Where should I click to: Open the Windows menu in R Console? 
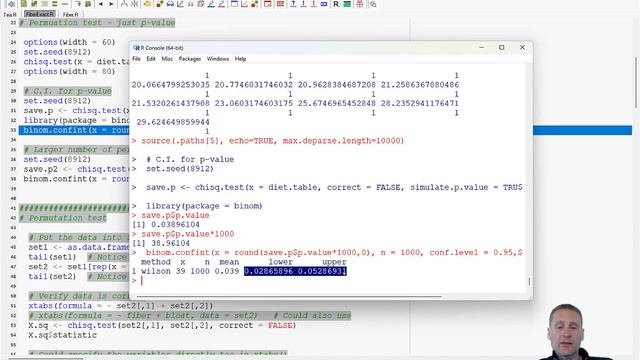(x=218, y=59)
